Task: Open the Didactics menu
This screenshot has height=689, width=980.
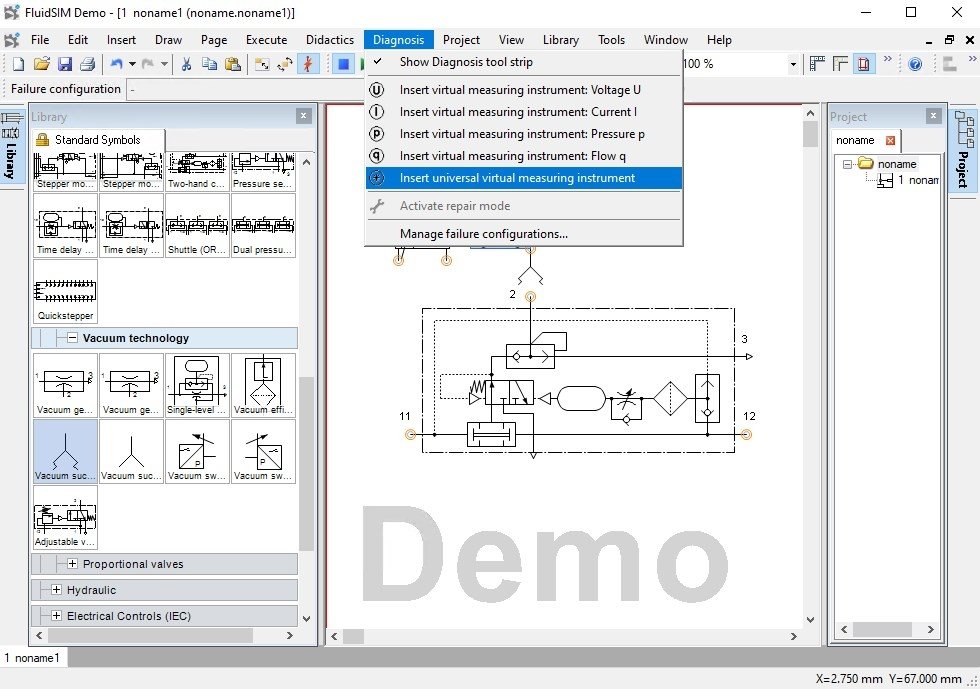Action: pos(330,40)
